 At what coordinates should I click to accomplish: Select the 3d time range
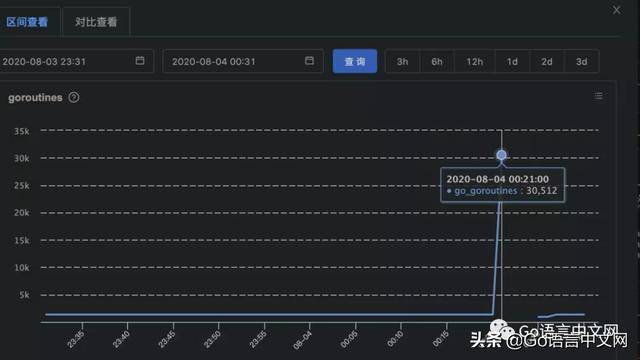tap(582, 62)
